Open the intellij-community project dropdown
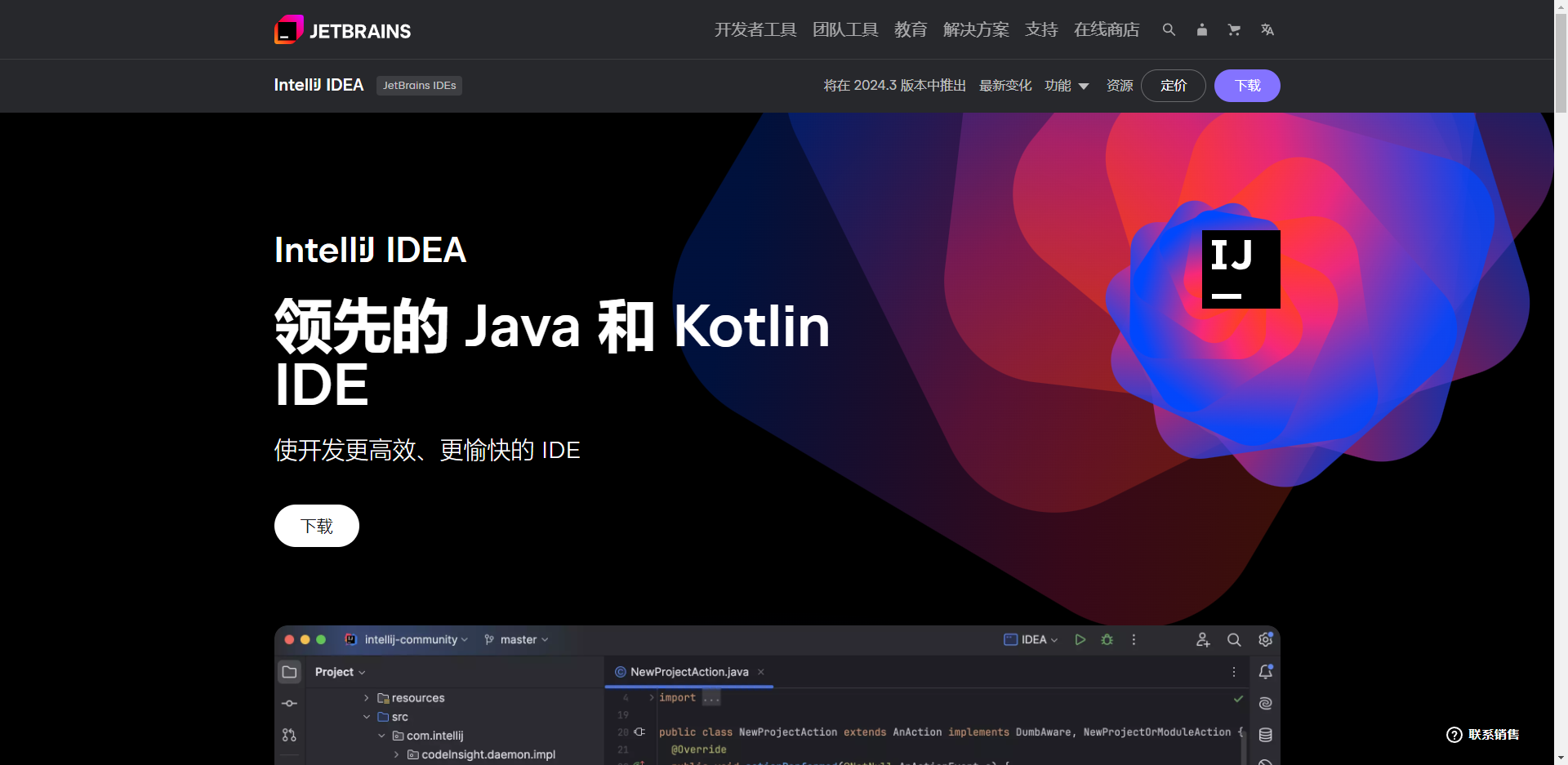The image size is (1568, 765). pyautogui.click(x=416, y=639)
